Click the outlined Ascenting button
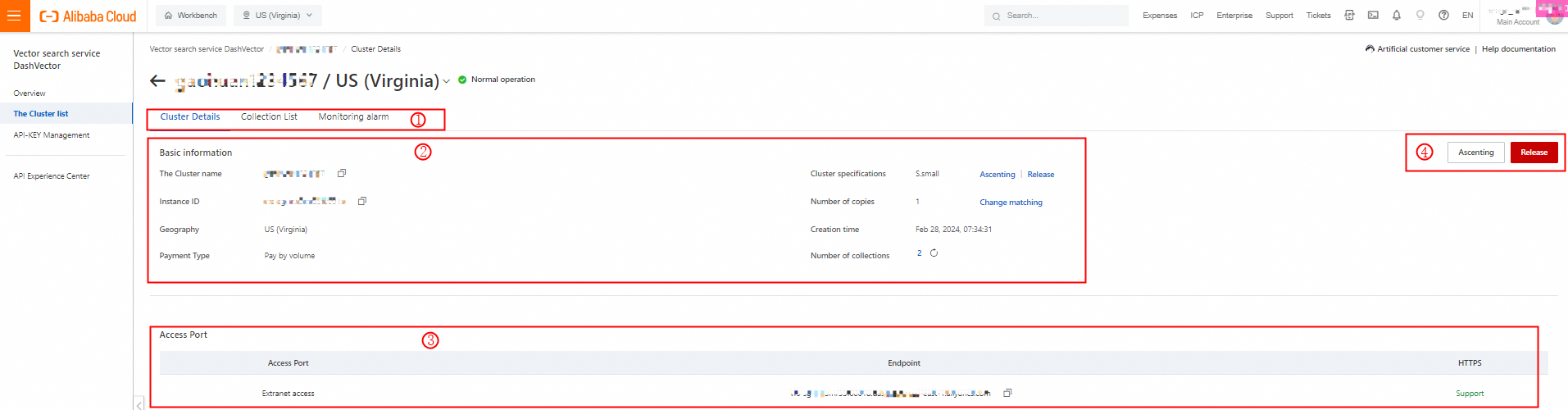 point(1475,153)
